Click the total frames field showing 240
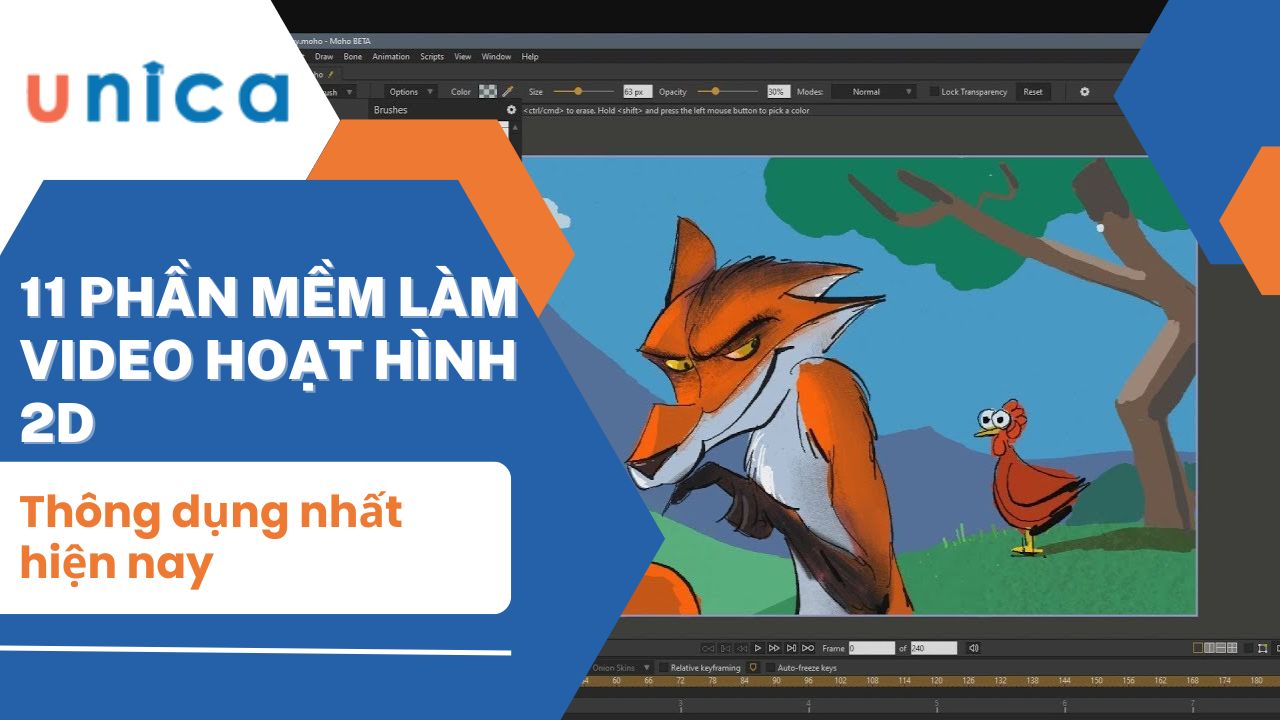Image resolution: width=1280 pixels, height=720 pixels. tap(933, 648)
